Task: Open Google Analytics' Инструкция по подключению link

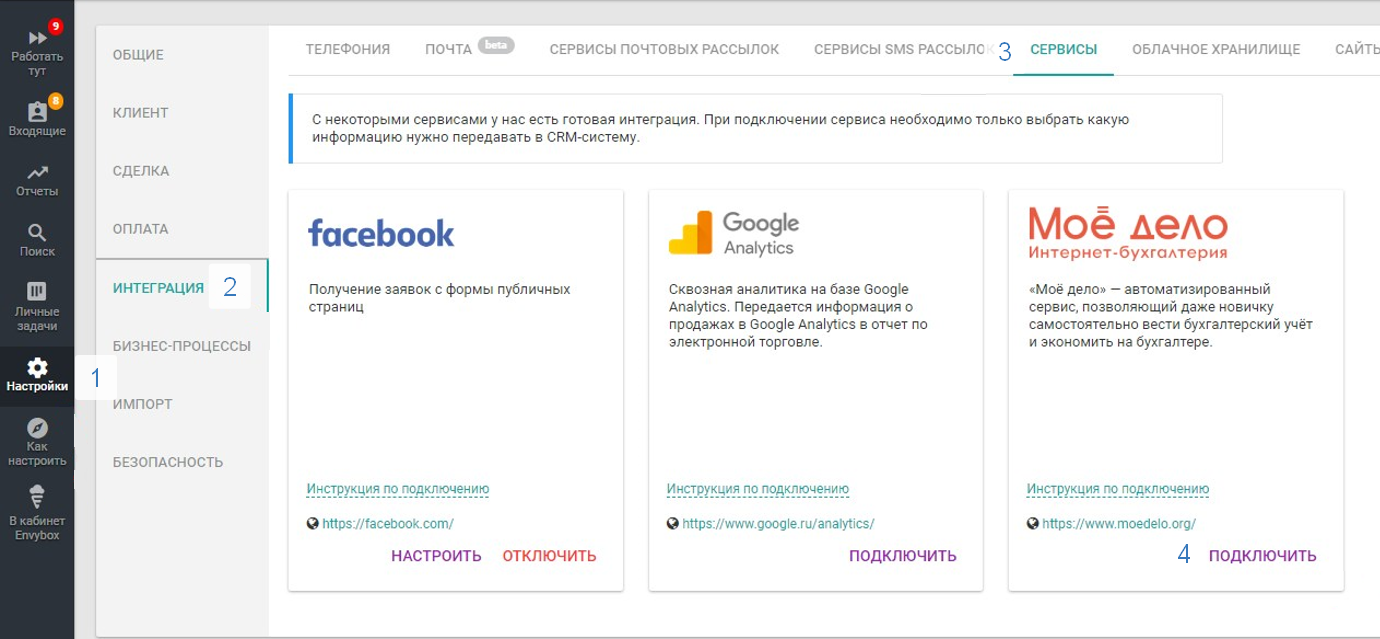Action: (758, 489)
